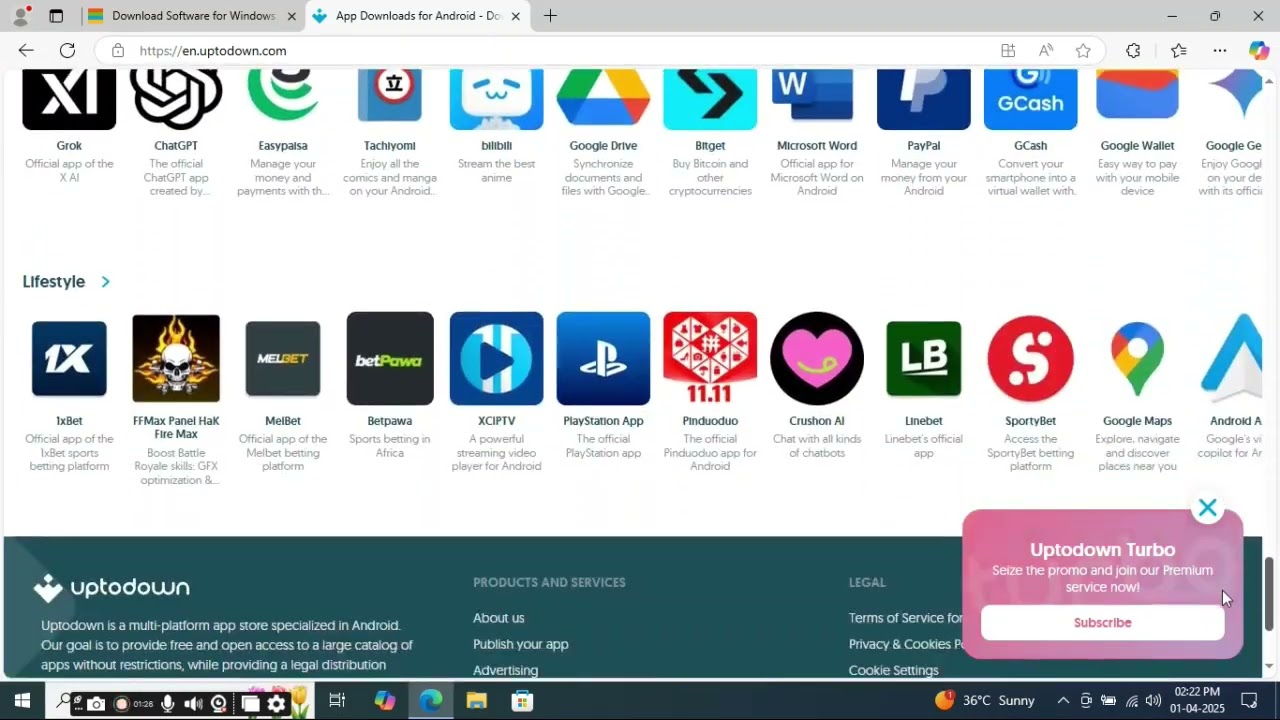Go back to previous page

coord(26,50)
